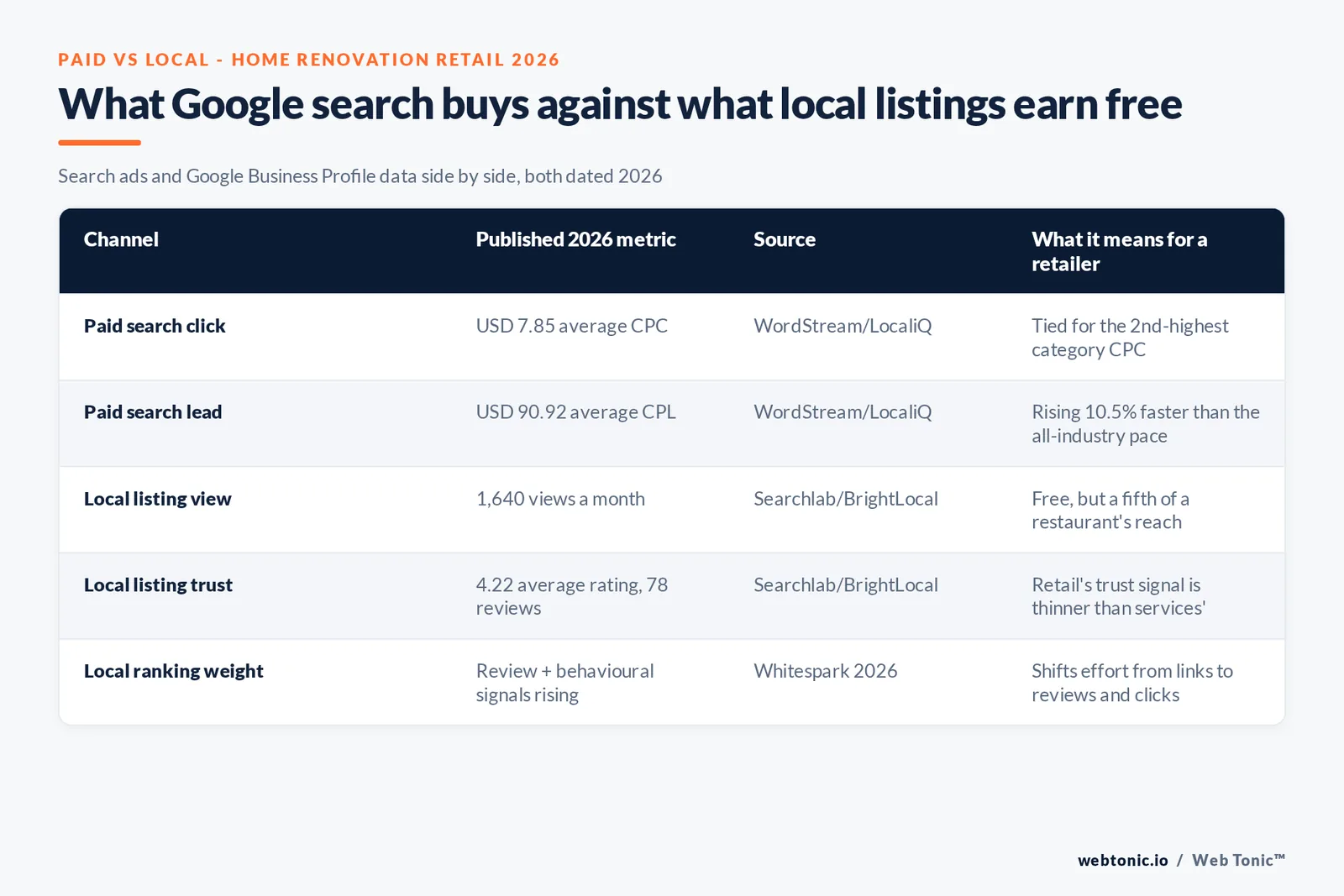Select the 'Local listing trust' row label

(158, 585)
